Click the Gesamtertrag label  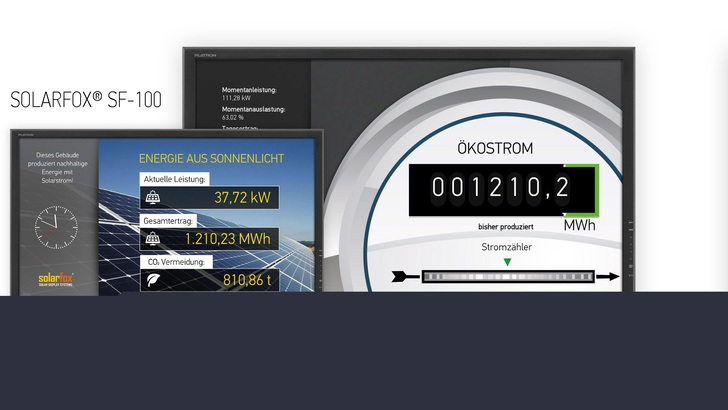(x=168, y=220)
